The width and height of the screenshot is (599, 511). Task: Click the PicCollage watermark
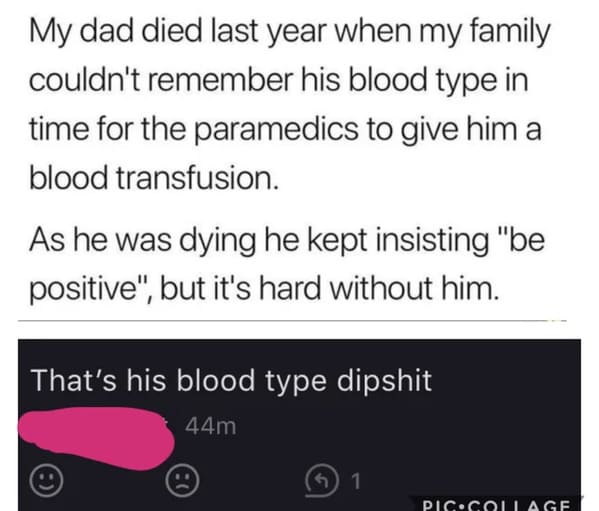(x=495, y=505)
